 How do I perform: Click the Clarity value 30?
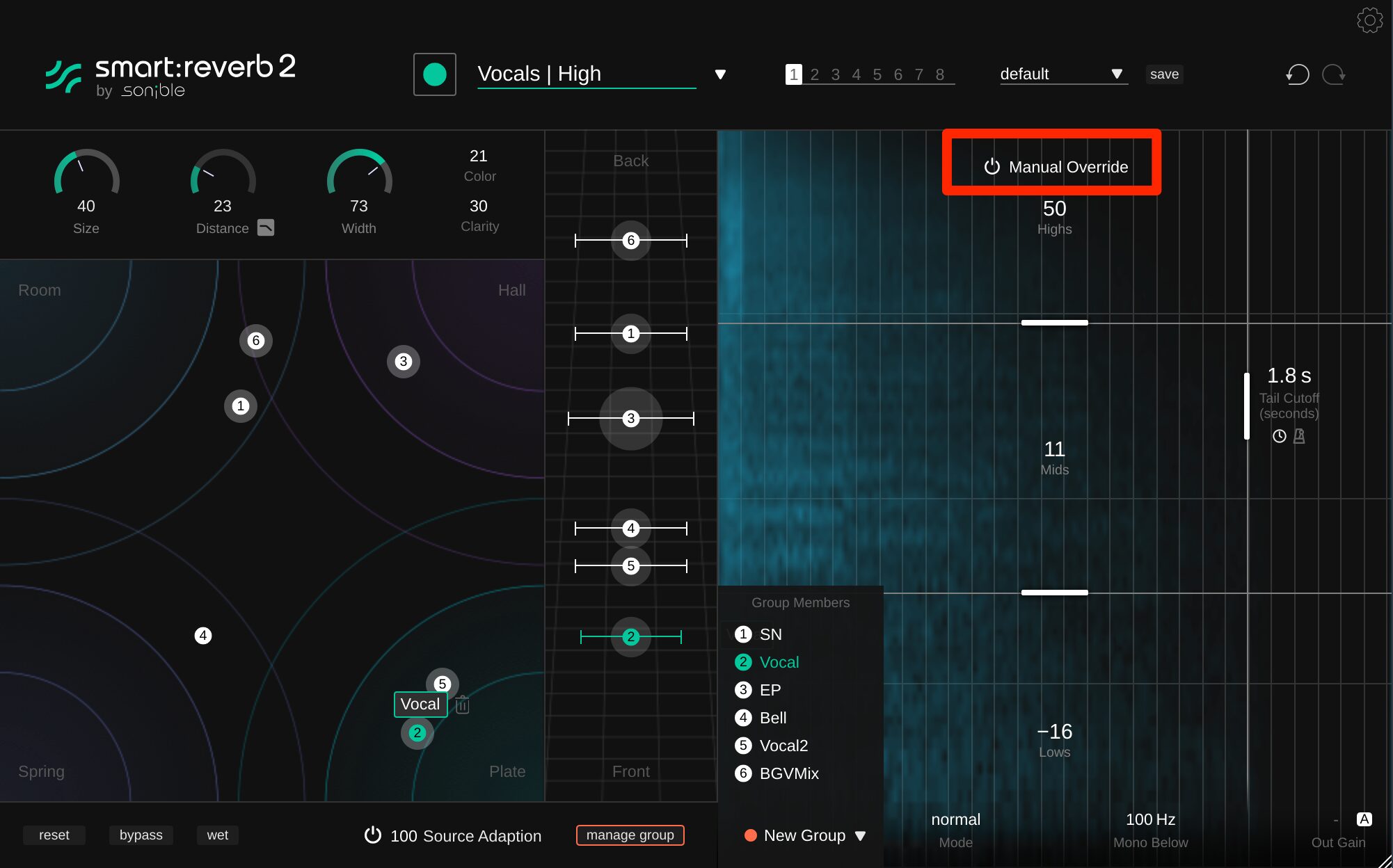pyautogui.click(x=479, y=206)
